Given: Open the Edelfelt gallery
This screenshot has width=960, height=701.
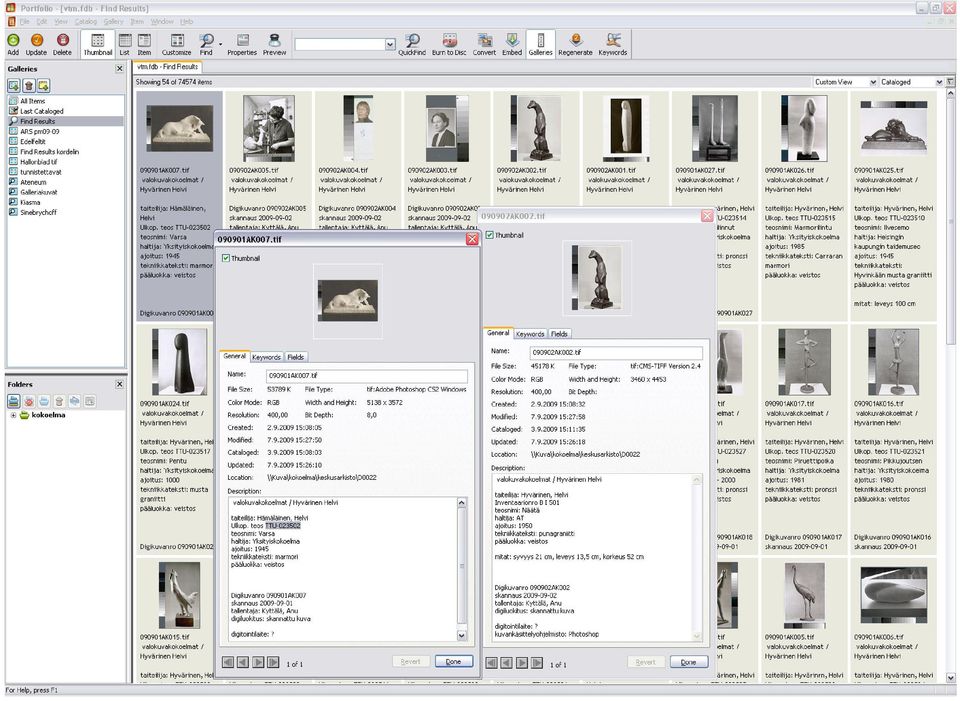Looking at the screenshot, I should [33, 141].
